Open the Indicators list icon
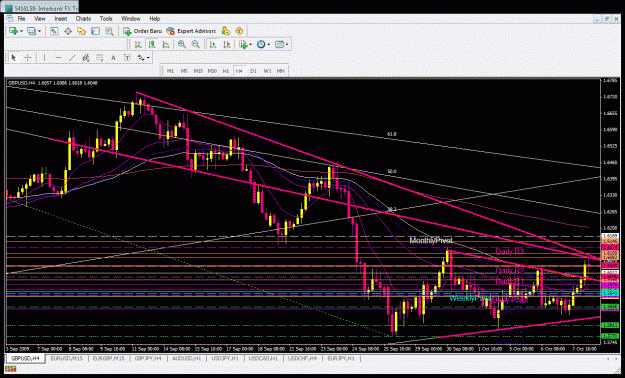Screen dimensions: 625x378 [243, 45]
